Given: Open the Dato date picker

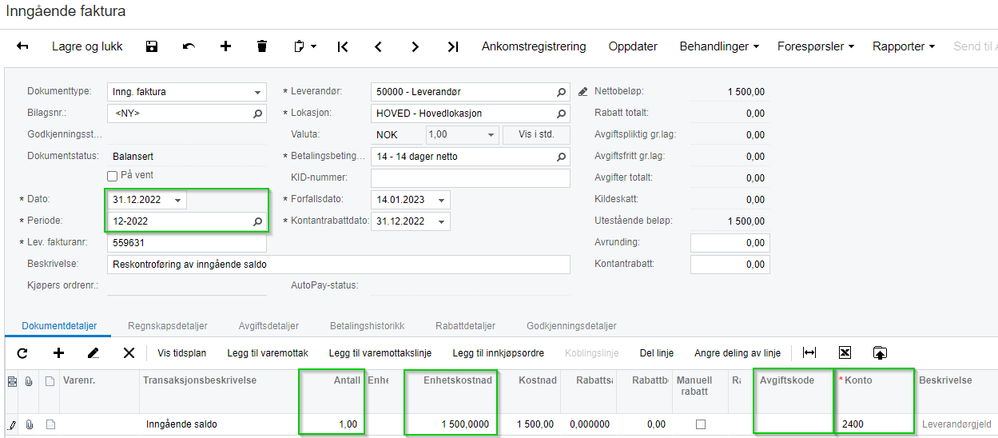Looking at the screenshot, I should point(178,200).
